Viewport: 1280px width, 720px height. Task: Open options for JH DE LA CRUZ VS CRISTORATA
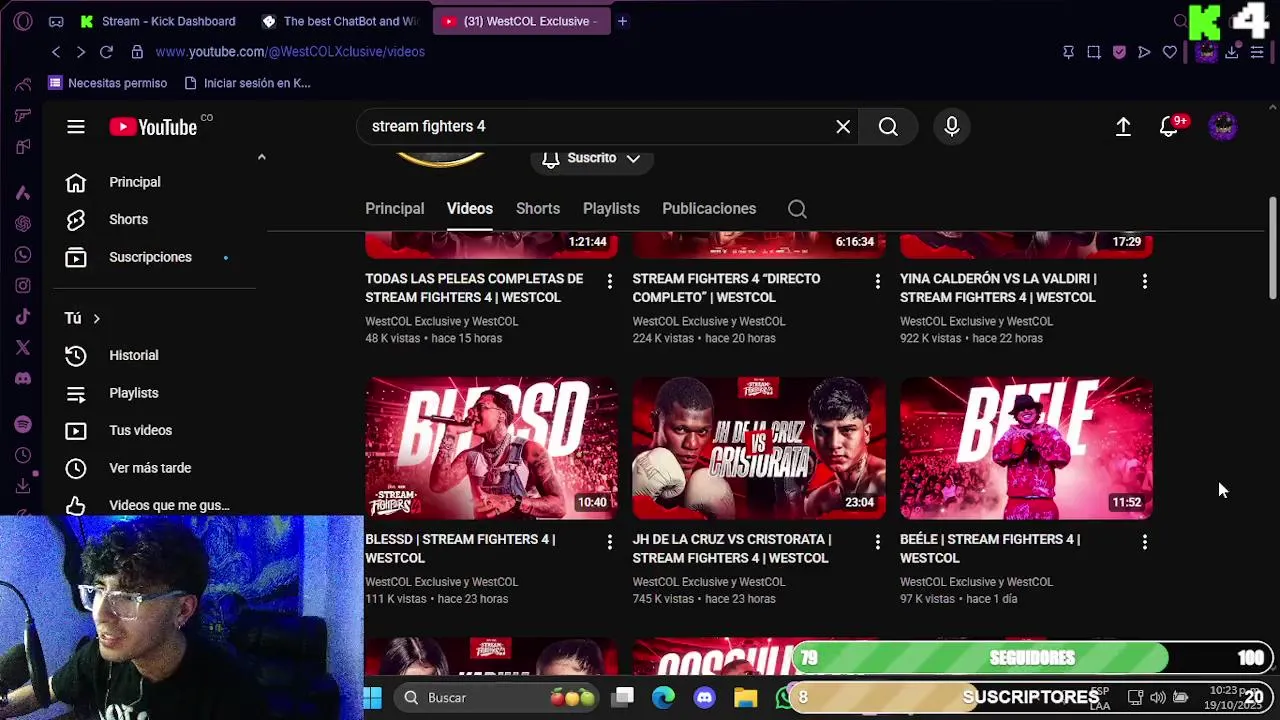(877, 542)
